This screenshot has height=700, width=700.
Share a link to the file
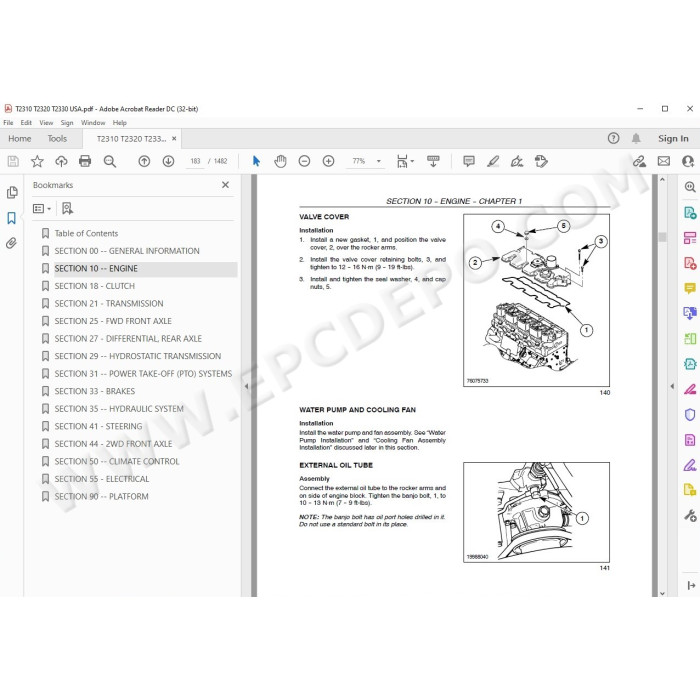point(640,161)
